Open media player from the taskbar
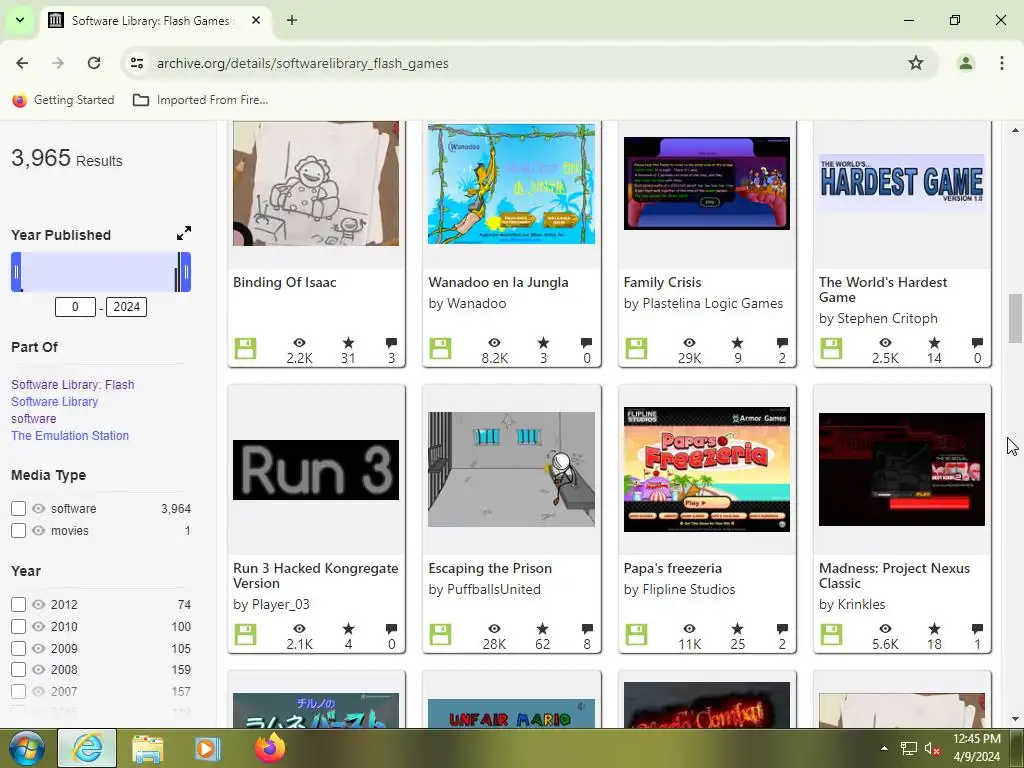Viewport: 1024px width, 768px height. [x=207, y=748]
